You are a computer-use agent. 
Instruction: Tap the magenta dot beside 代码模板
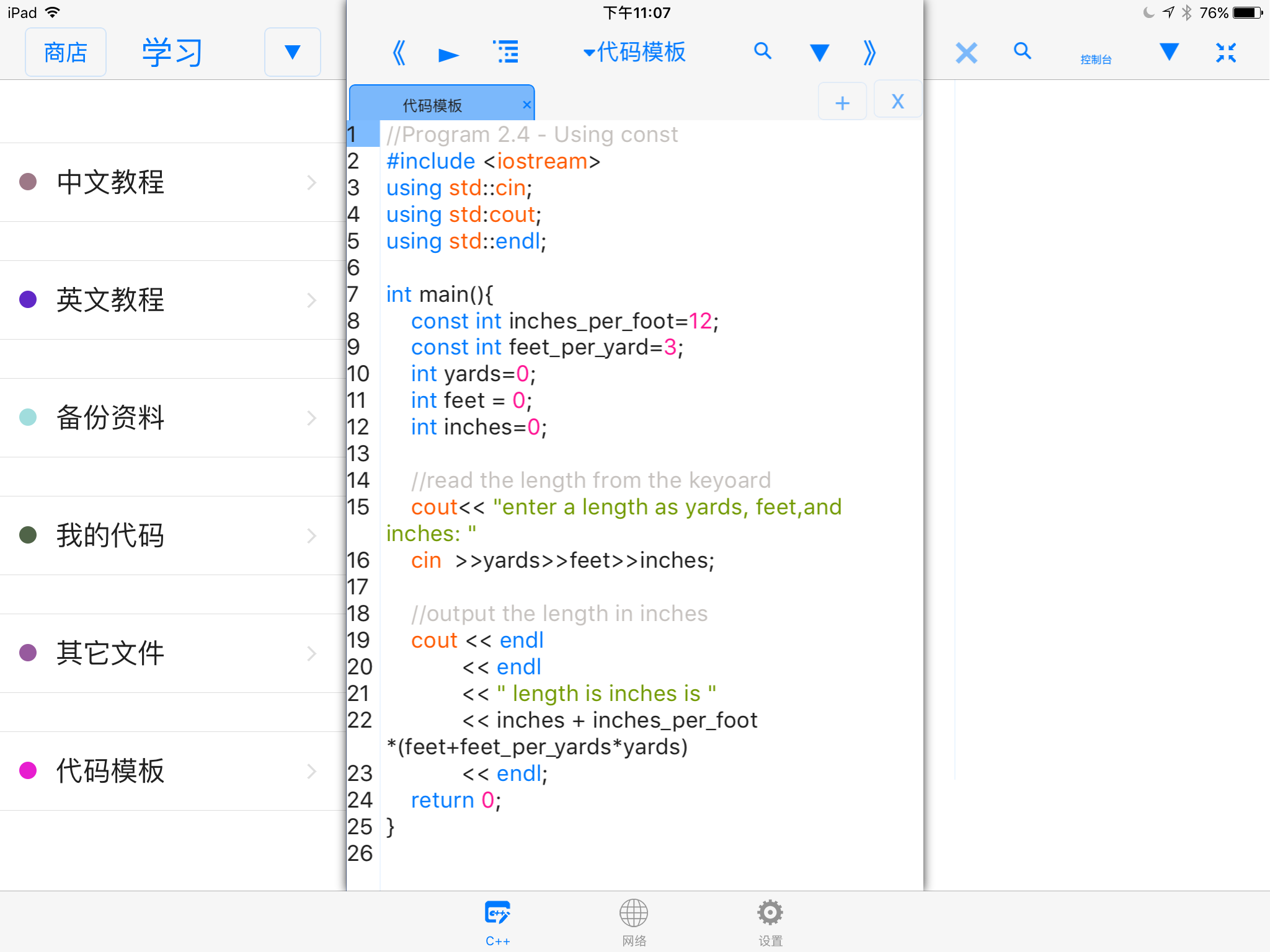[x=28, y=770]
